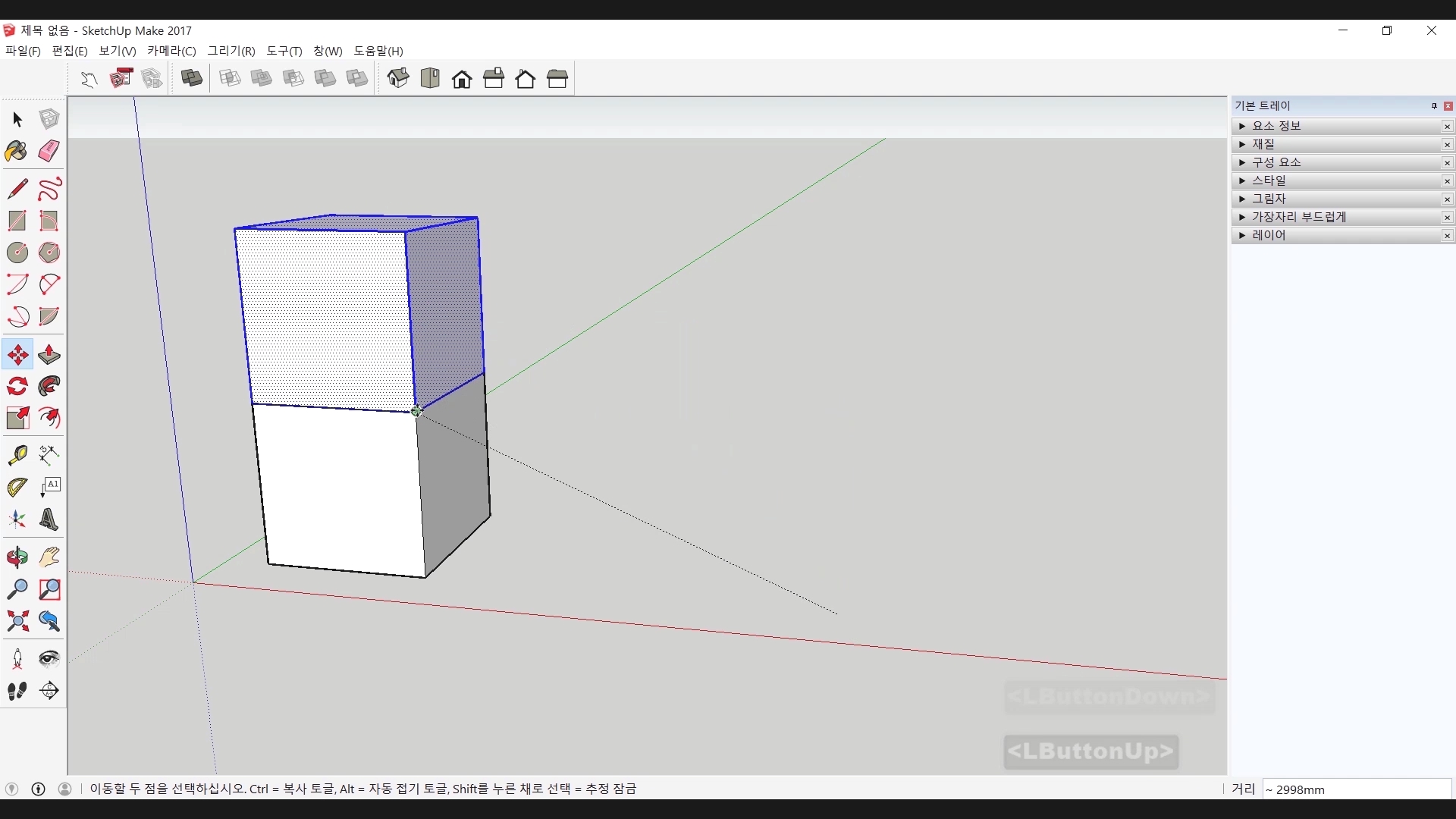Click the user sign-in status bar icon
Image resolution: width=1456 pixels, height=819 pixels.
tap(65, 789)
